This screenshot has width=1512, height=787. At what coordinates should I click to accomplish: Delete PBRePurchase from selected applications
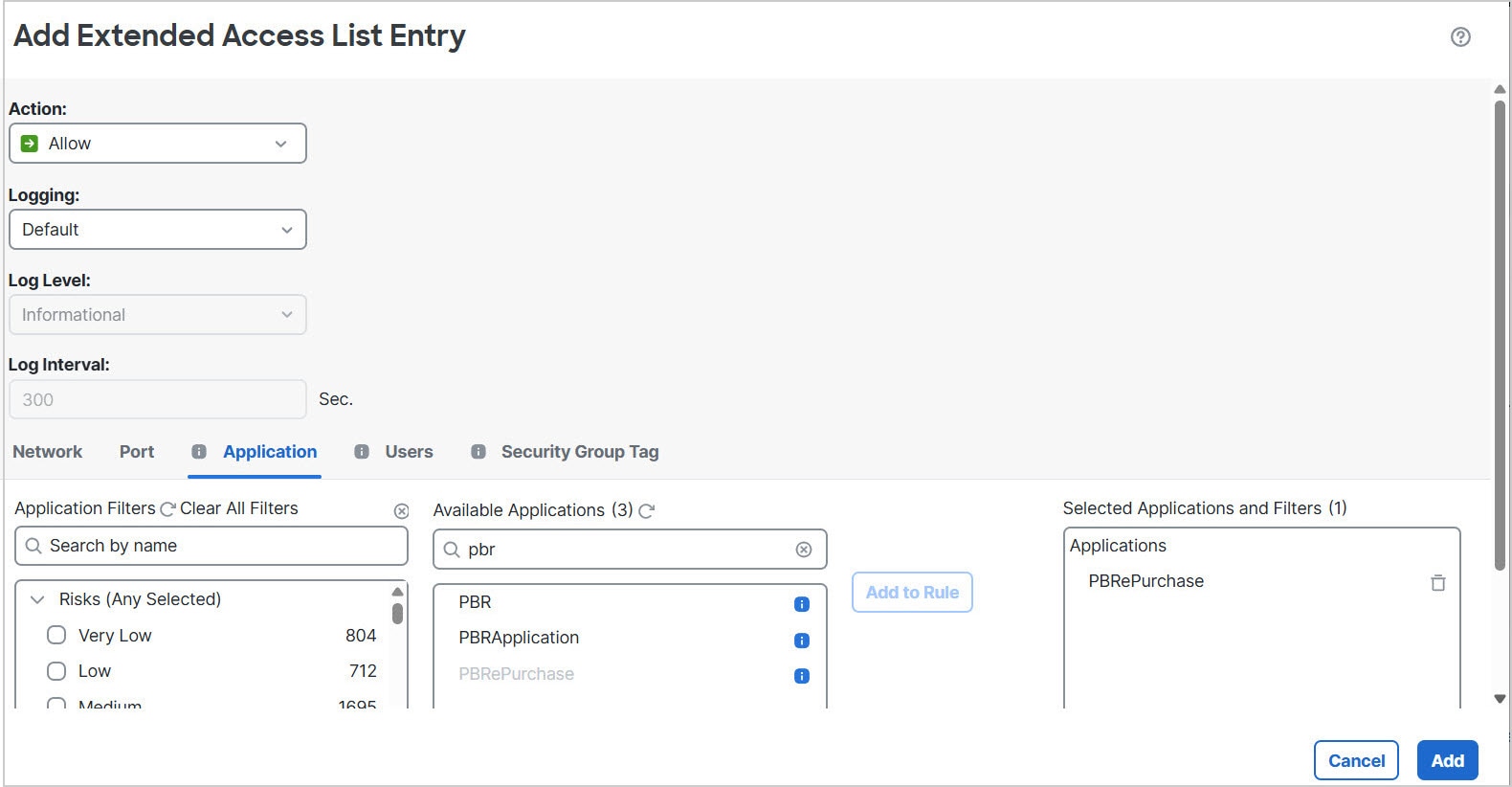click(x=1437, y=583)
